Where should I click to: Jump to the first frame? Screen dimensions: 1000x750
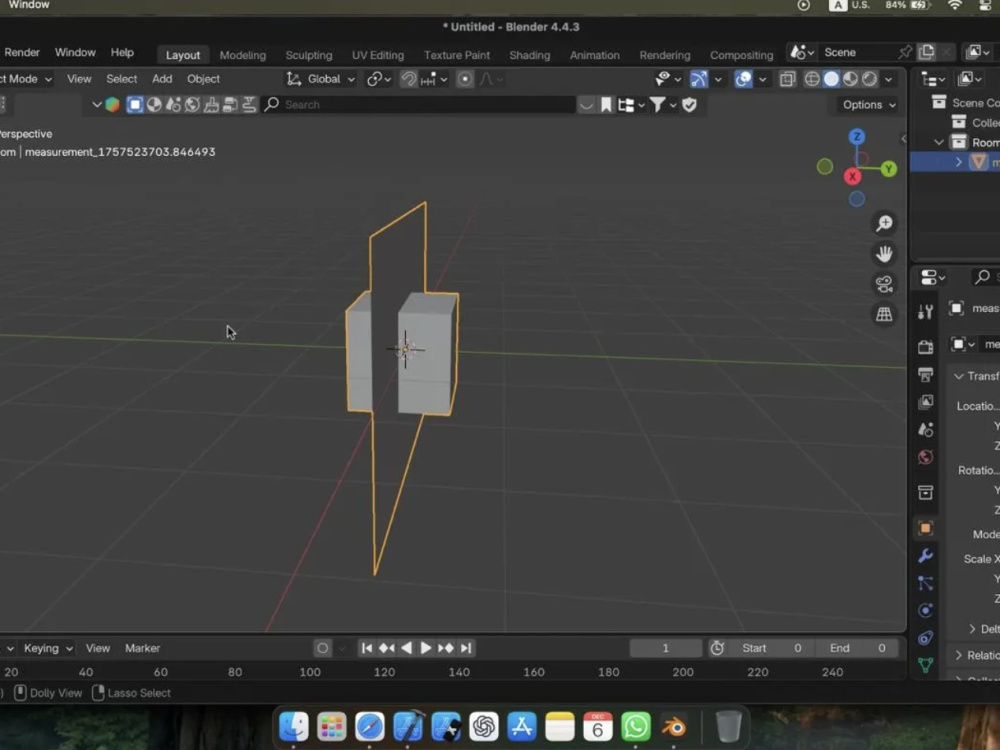(x=367, y=648)
